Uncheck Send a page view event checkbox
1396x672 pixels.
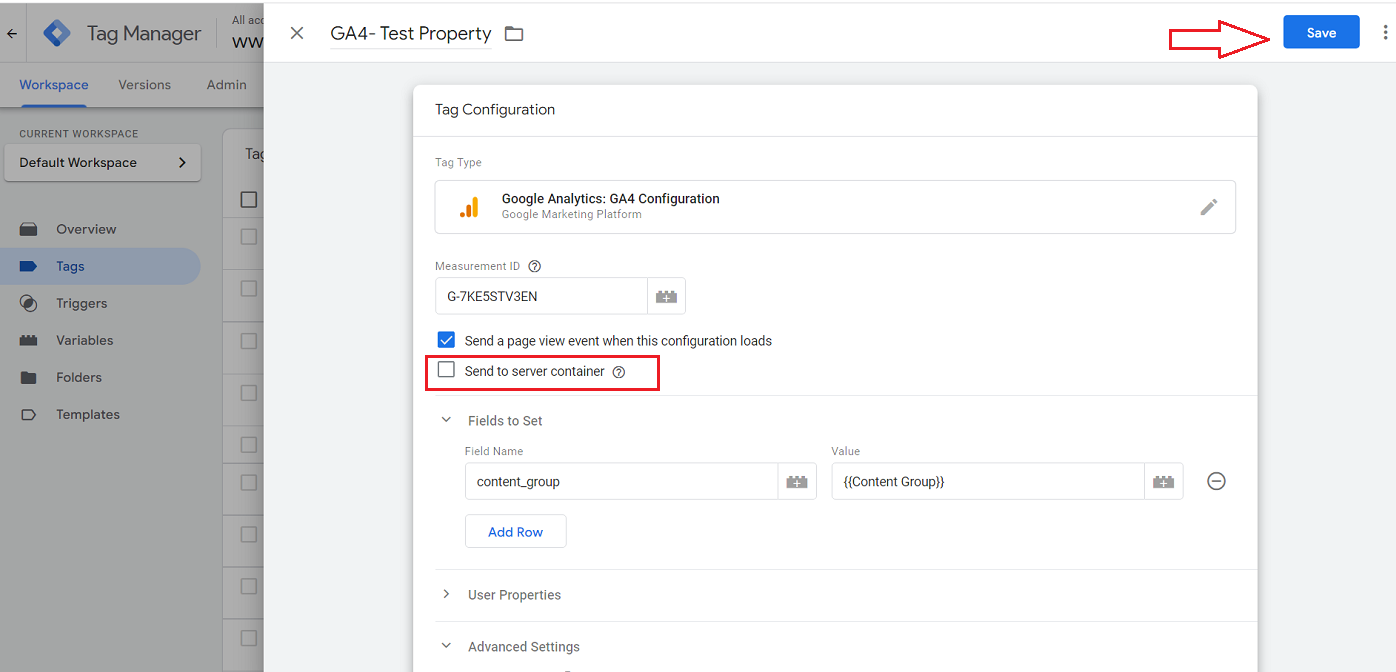click(446, 340)
